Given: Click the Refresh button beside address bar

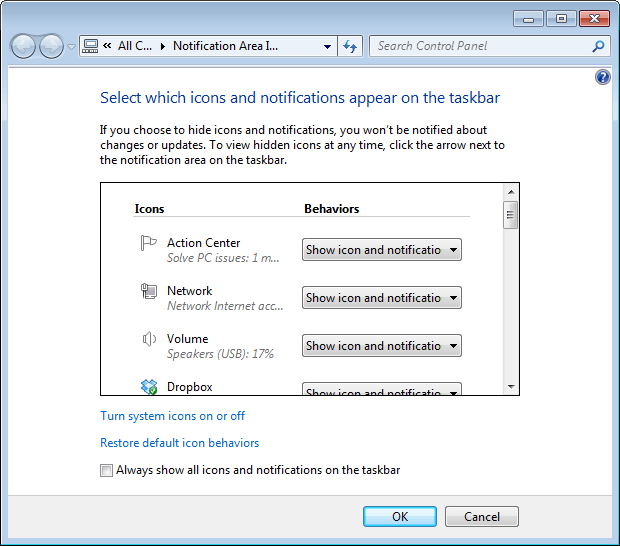Looking at the screenshot, I should [350, 46].
